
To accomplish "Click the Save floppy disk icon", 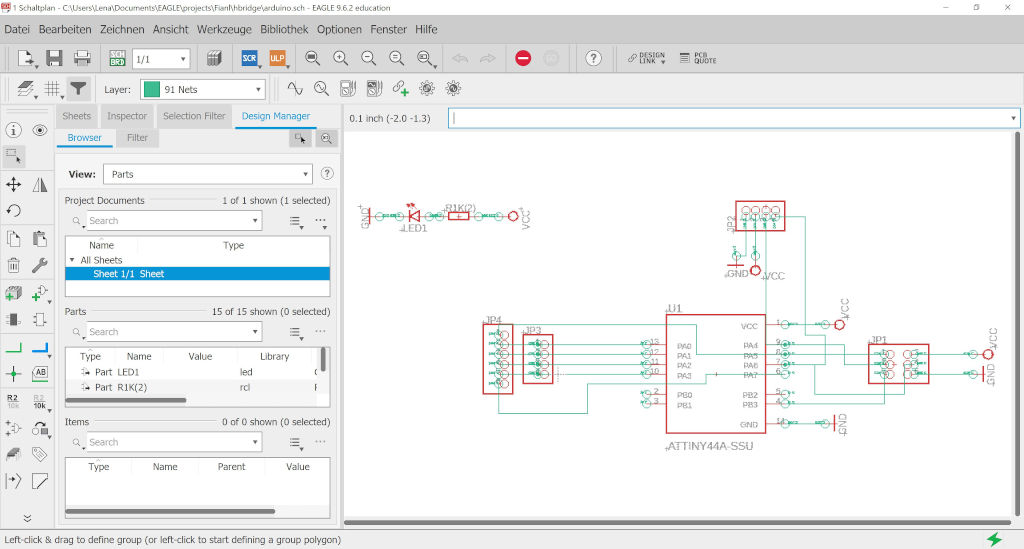I will pyautogui.click(x=54, y=58).
